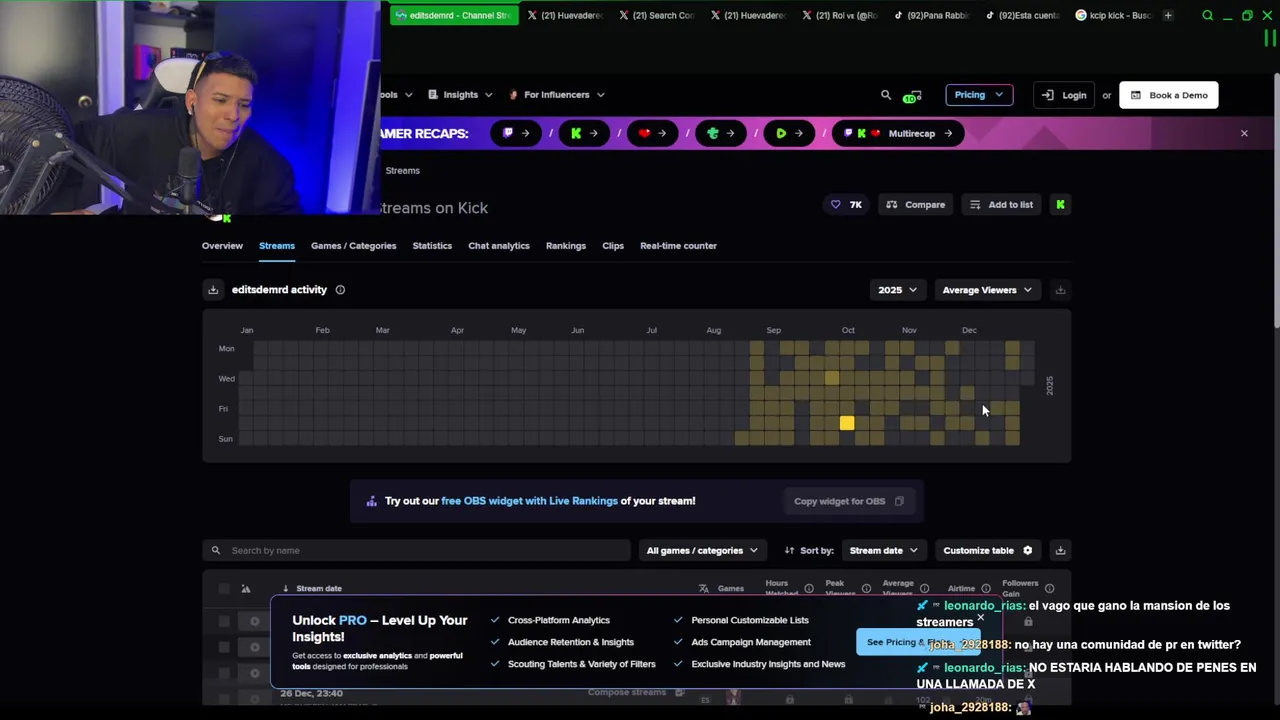The height and width of the screenshot is (720, 1280).
Task: Close the streamer recaps banner
Action: pyautogui.click(x=1244, y=133)
